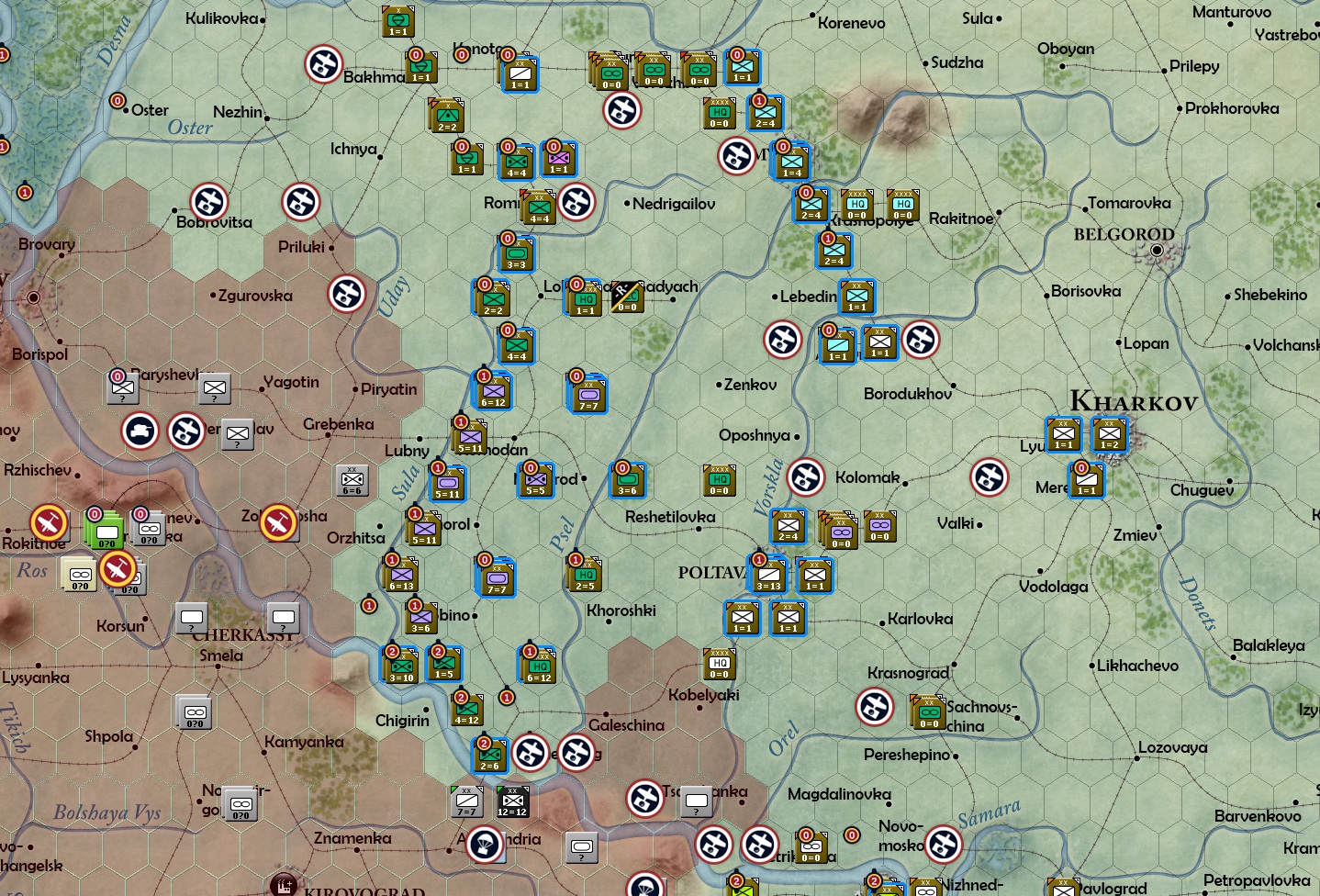The width and height of the screenshot is (1320, 896).
Task: Click the Nedrigailov town label
Action: (674, 204)
